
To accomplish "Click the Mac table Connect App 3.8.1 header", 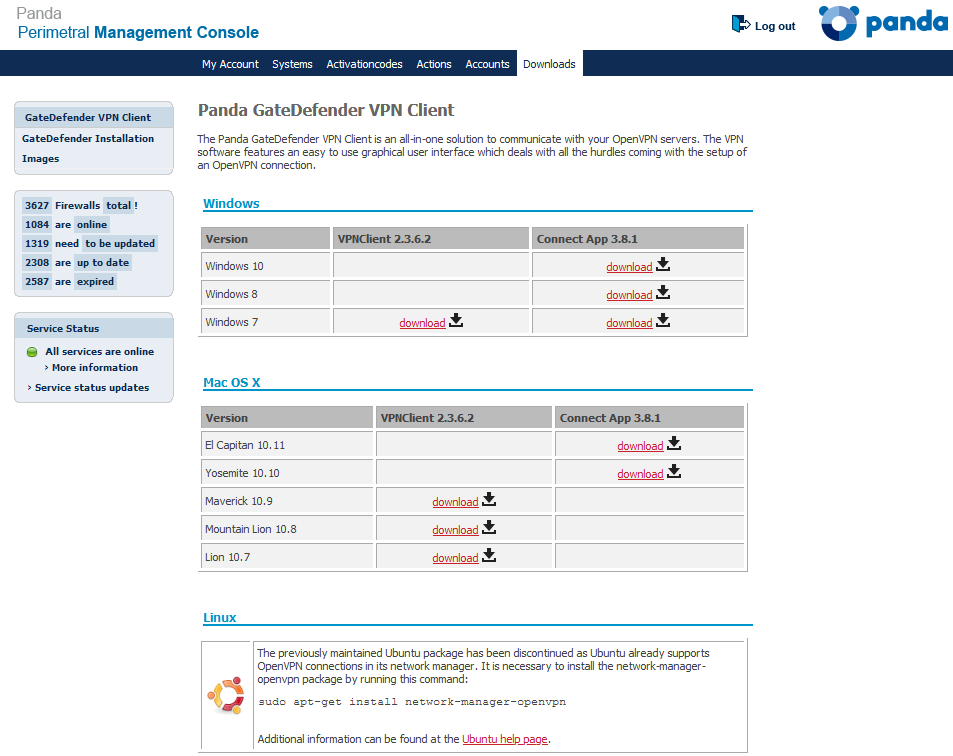I will pyautogui.click(x=650, y=418).
